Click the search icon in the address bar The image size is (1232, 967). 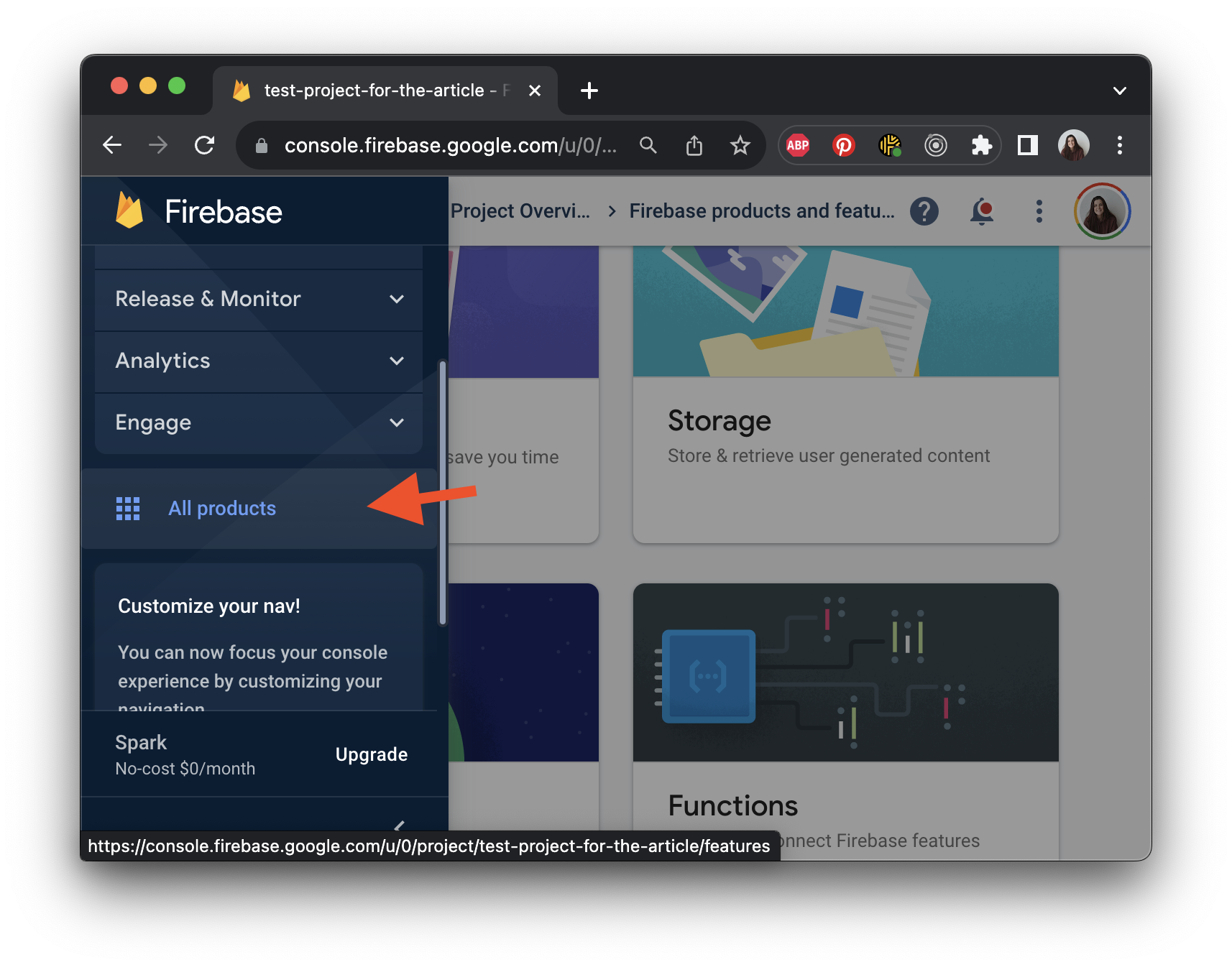[x=648, y=145]
